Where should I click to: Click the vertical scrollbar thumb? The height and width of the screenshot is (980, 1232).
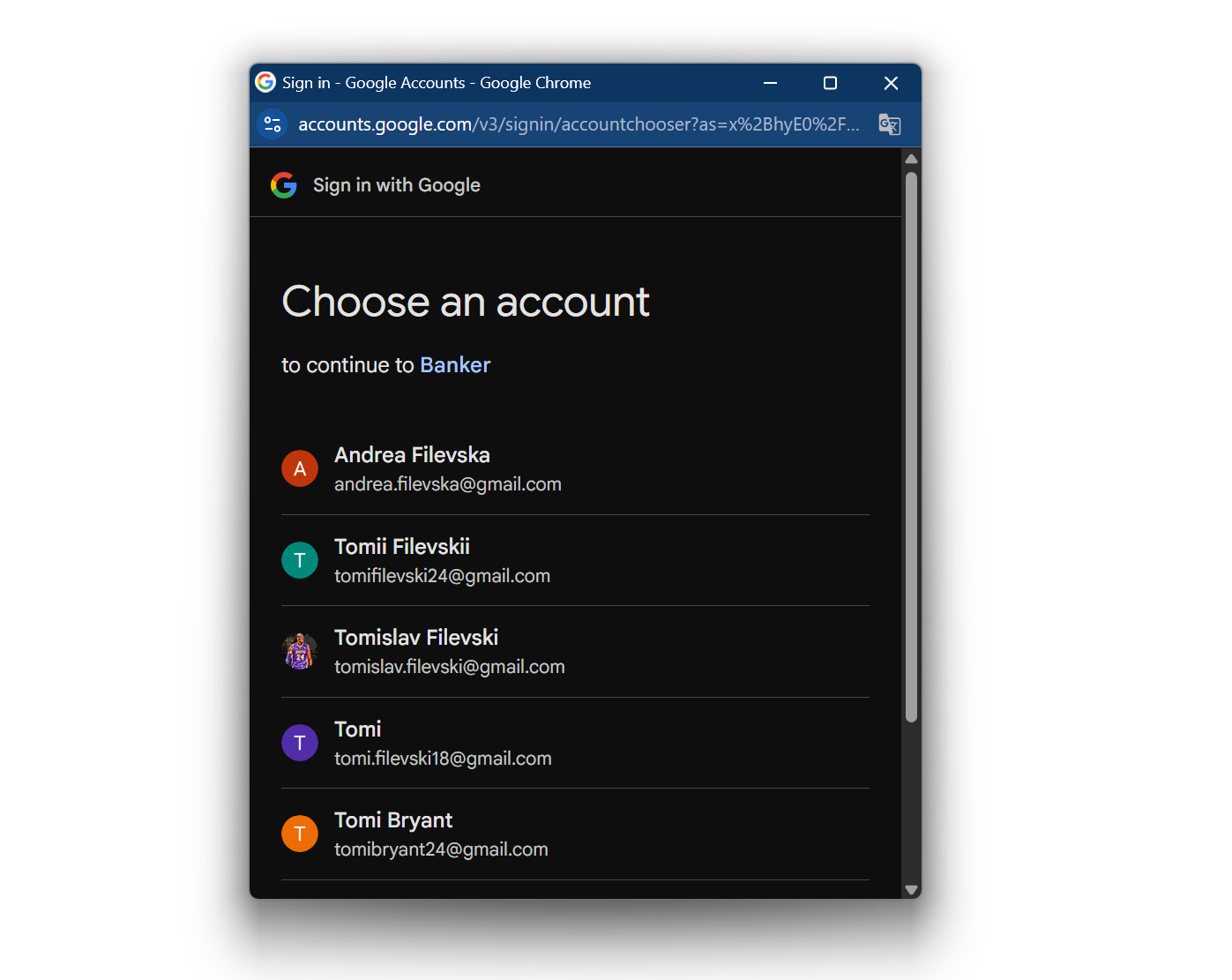(x=912, y=446)
